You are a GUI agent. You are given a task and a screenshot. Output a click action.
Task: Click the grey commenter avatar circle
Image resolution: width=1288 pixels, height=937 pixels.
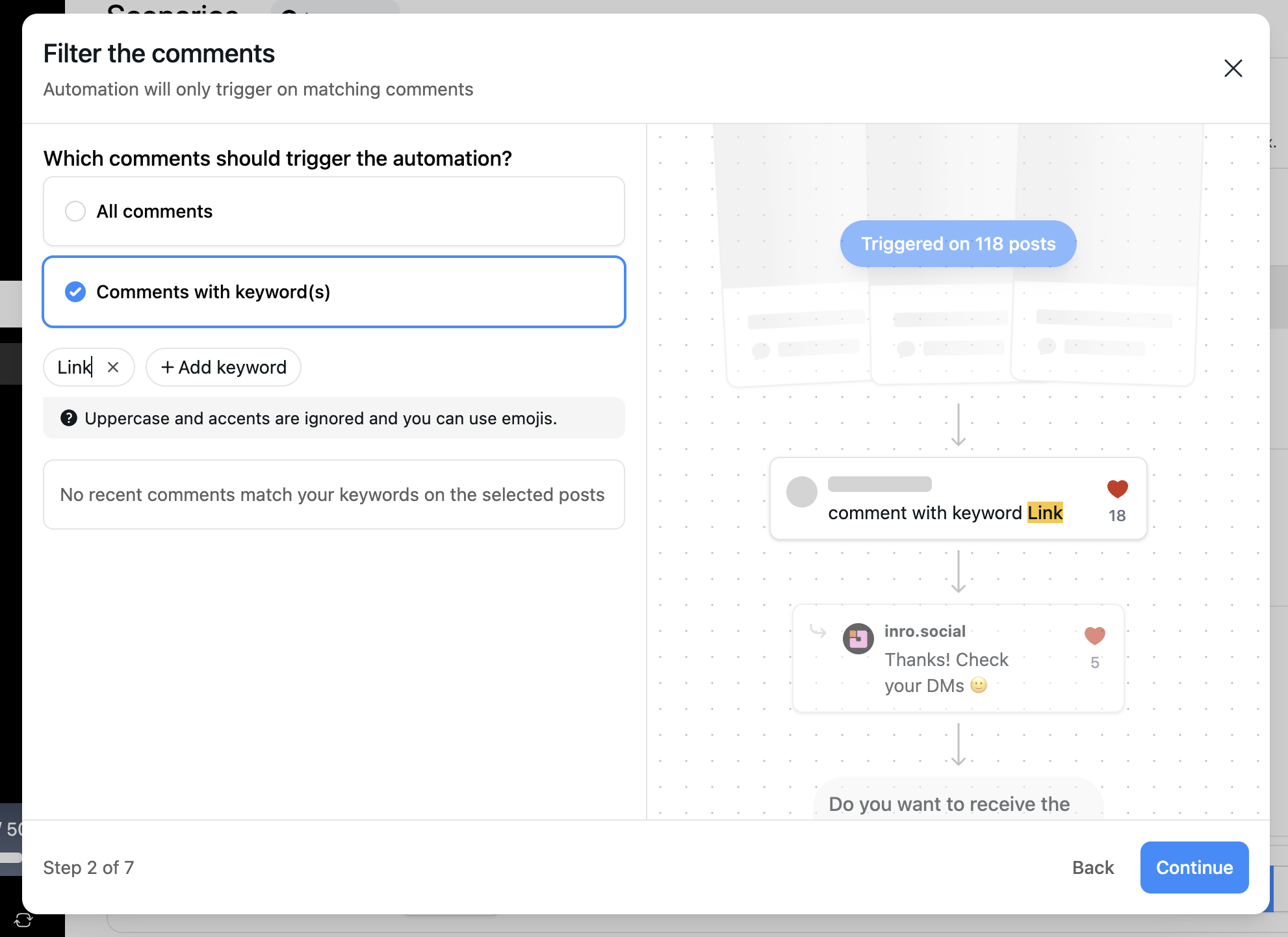[801, 492]
